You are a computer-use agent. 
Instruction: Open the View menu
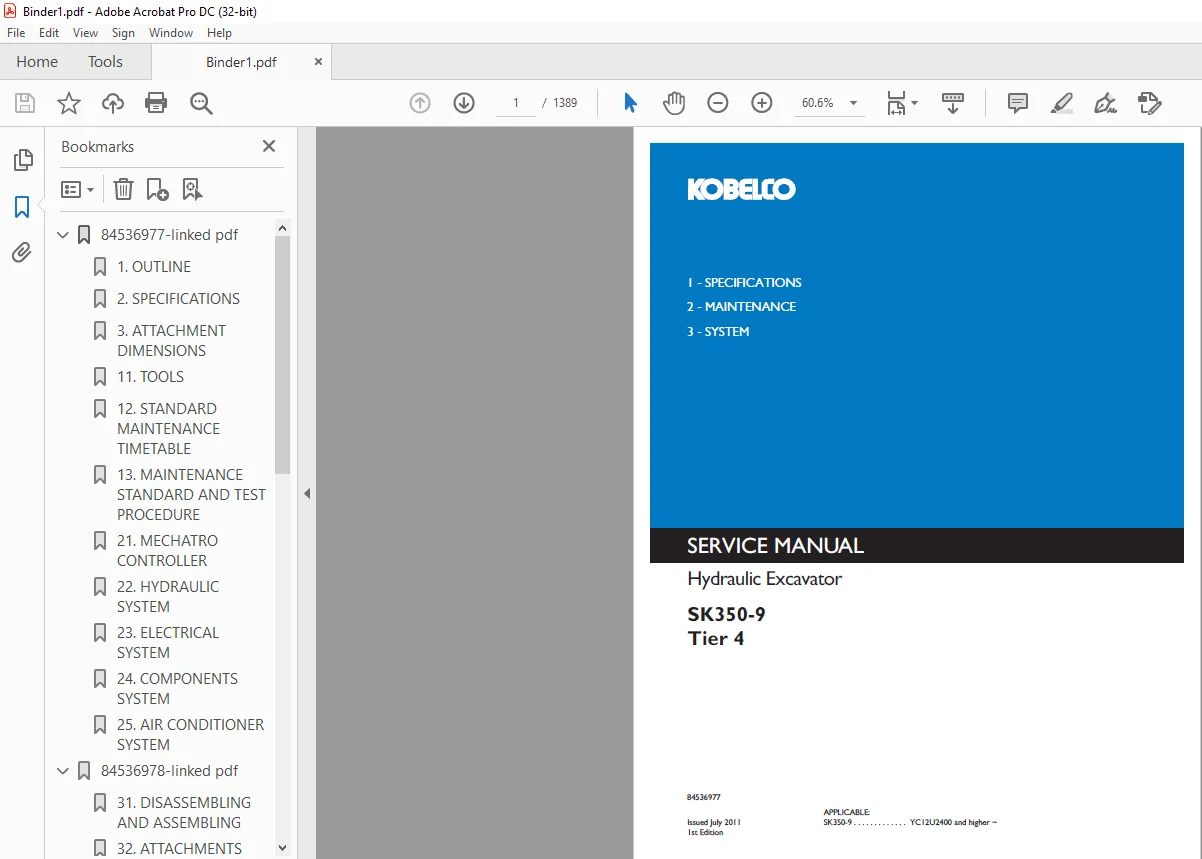tap(86, 33)
